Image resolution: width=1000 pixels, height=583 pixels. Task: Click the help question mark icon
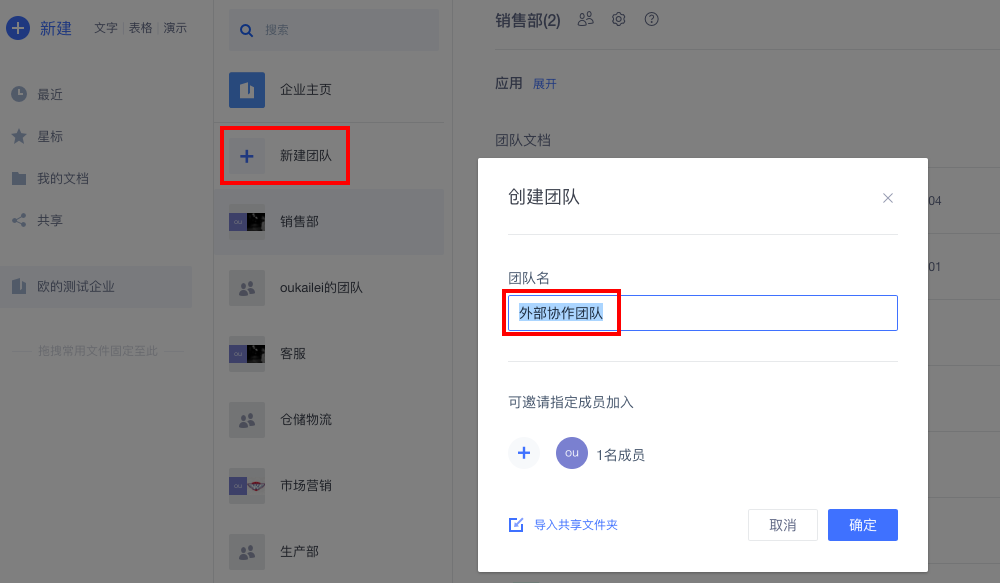pos(651,19)
